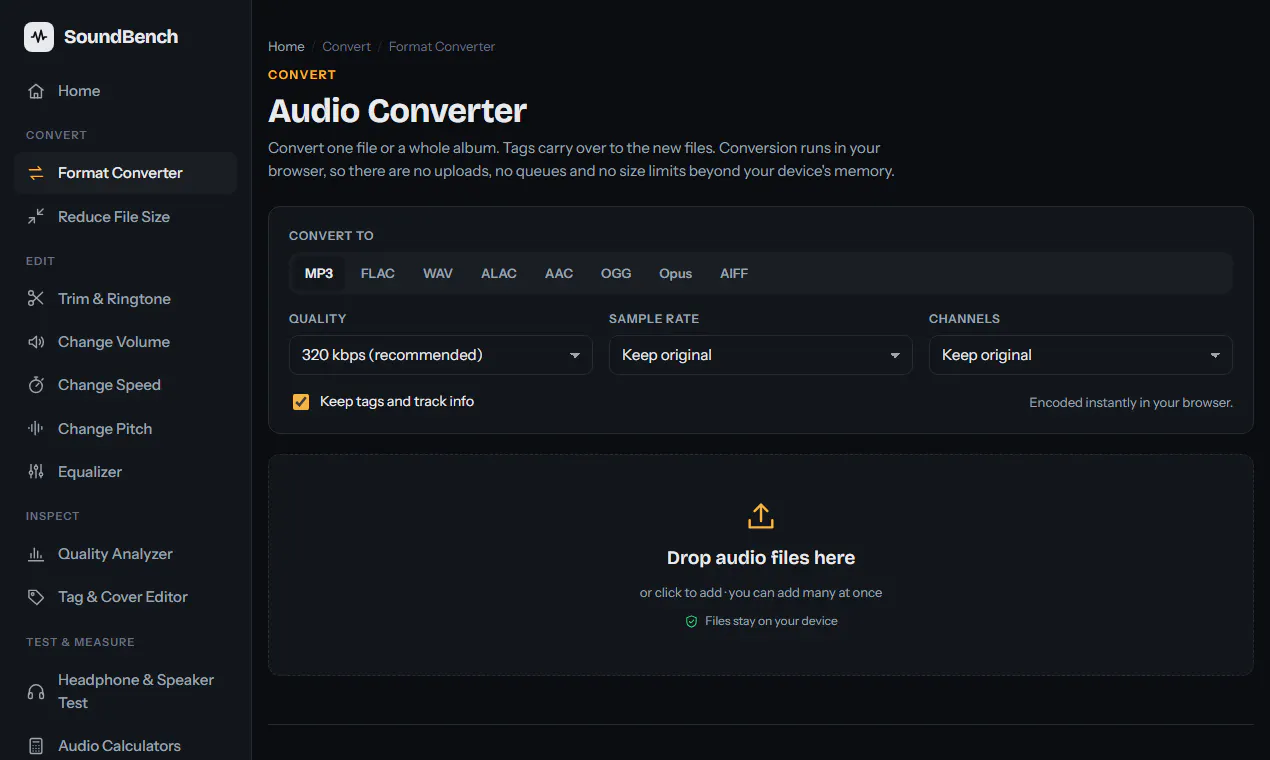
Task: Open the Trim & Ringtone sidebar link
Action: (x=126, y=298)
